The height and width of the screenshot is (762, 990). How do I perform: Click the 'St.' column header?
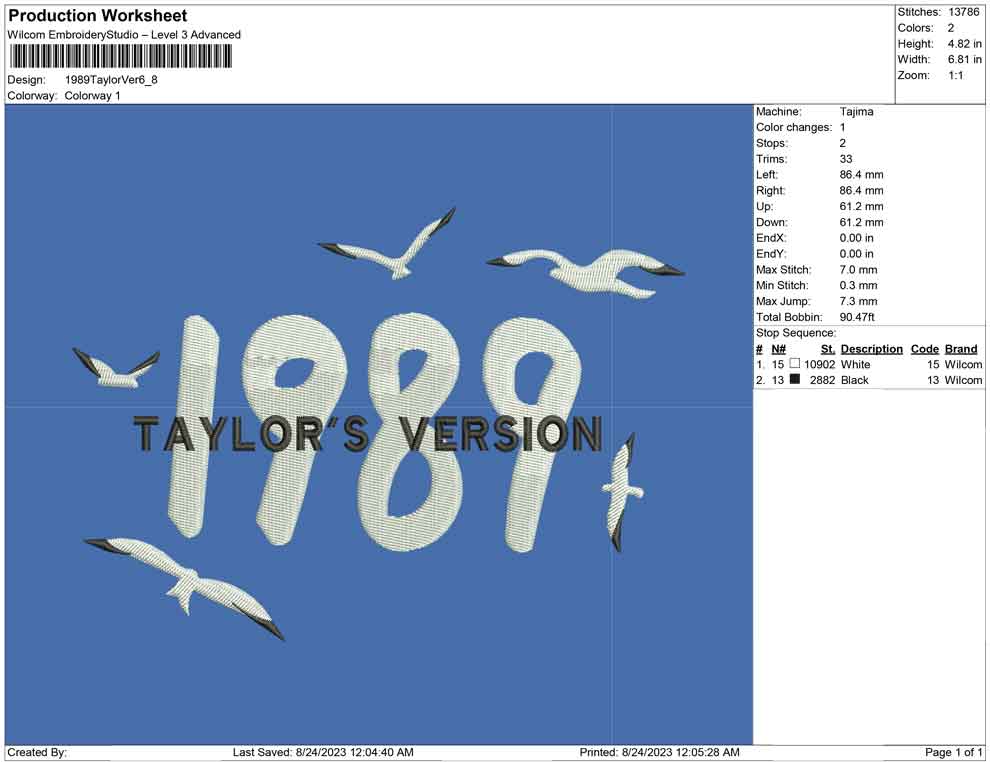pos(828,349)
